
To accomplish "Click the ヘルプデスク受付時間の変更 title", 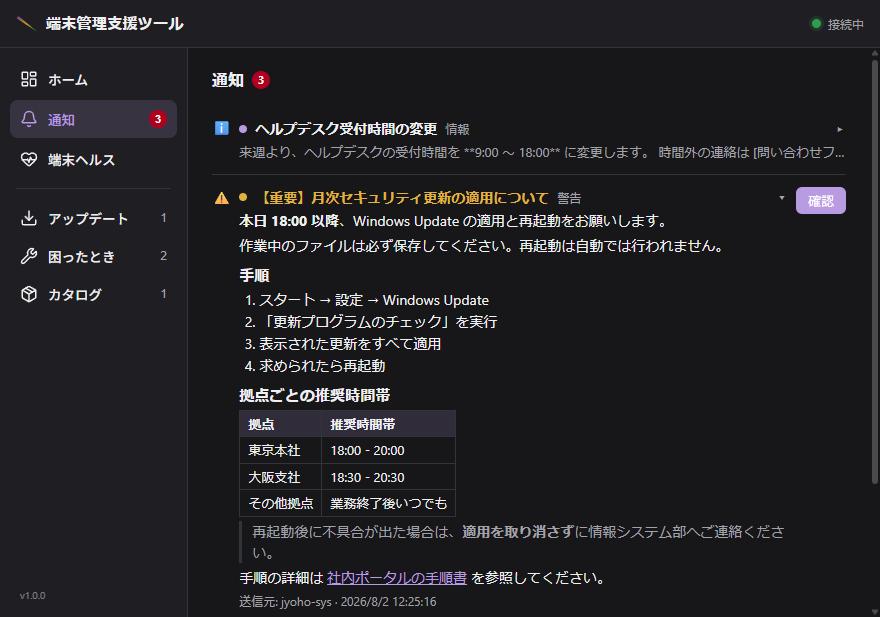I will [346, 129].
